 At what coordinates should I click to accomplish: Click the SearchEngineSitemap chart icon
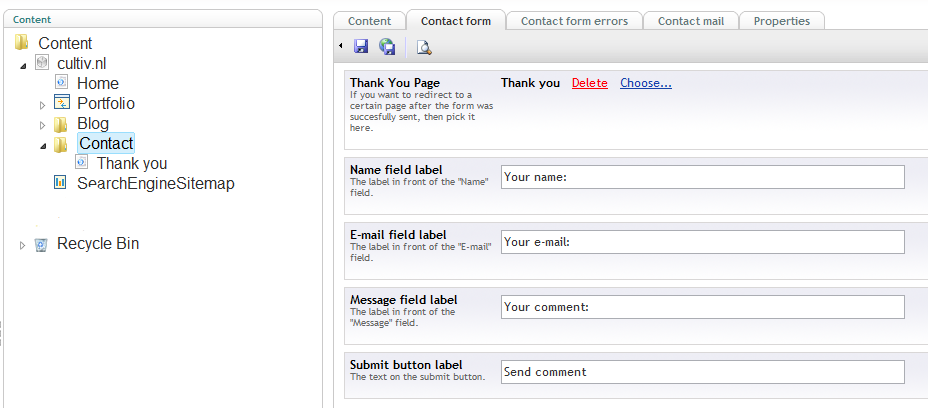pos(60,182)
